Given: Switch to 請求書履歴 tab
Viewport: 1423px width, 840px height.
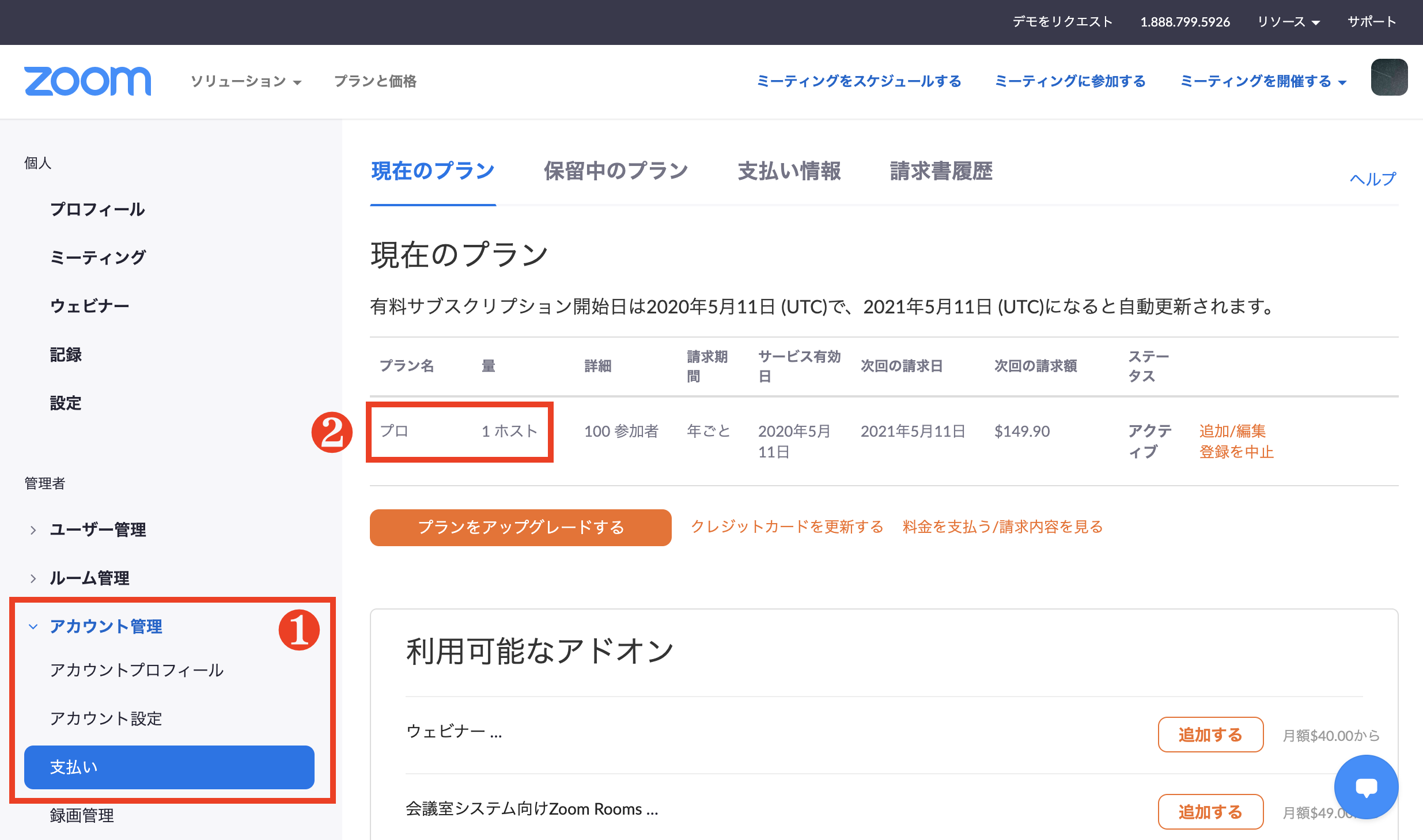Looking at the screenshot, I should [x=941, y=172].
